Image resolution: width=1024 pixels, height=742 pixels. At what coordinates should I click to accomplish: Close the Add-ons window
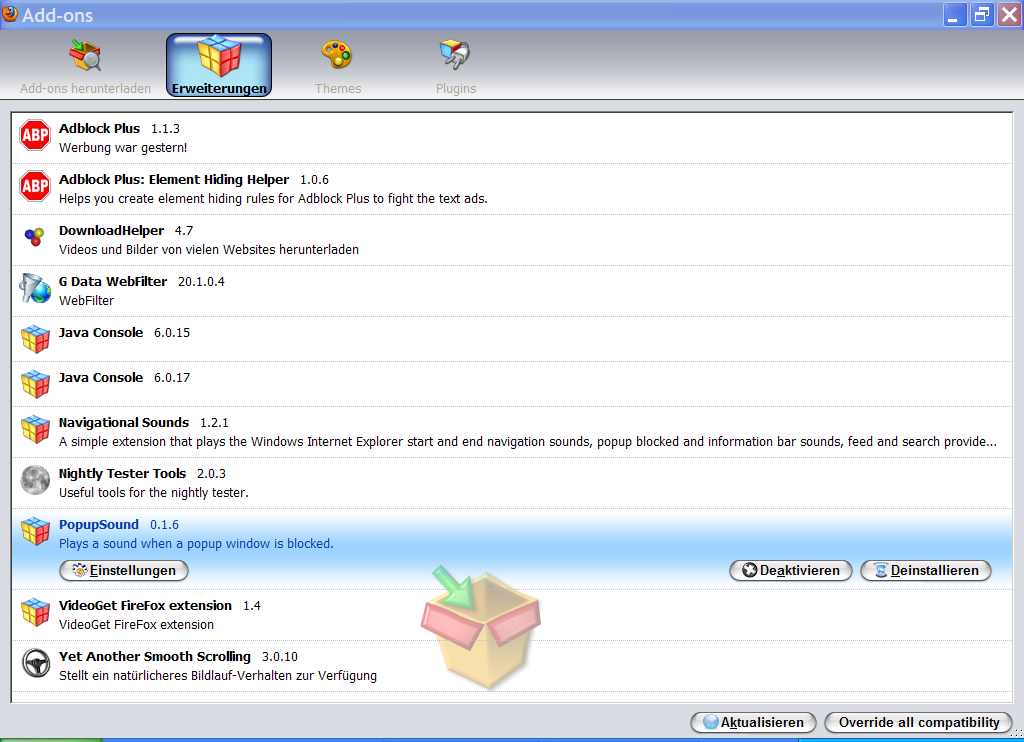(x=1009, y=14)
